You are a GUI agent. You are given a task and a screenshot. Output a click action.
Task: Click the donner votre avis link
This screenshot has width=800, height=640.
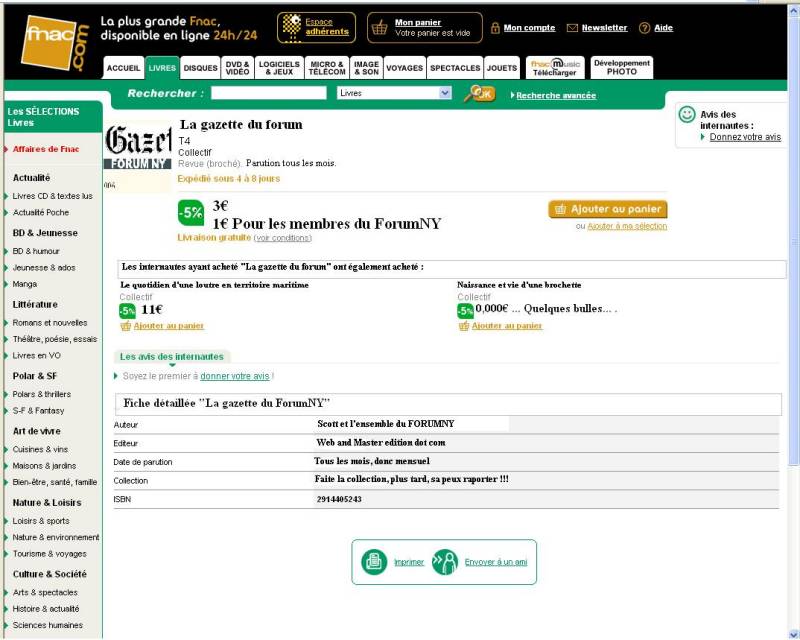(x=235, y=376)
